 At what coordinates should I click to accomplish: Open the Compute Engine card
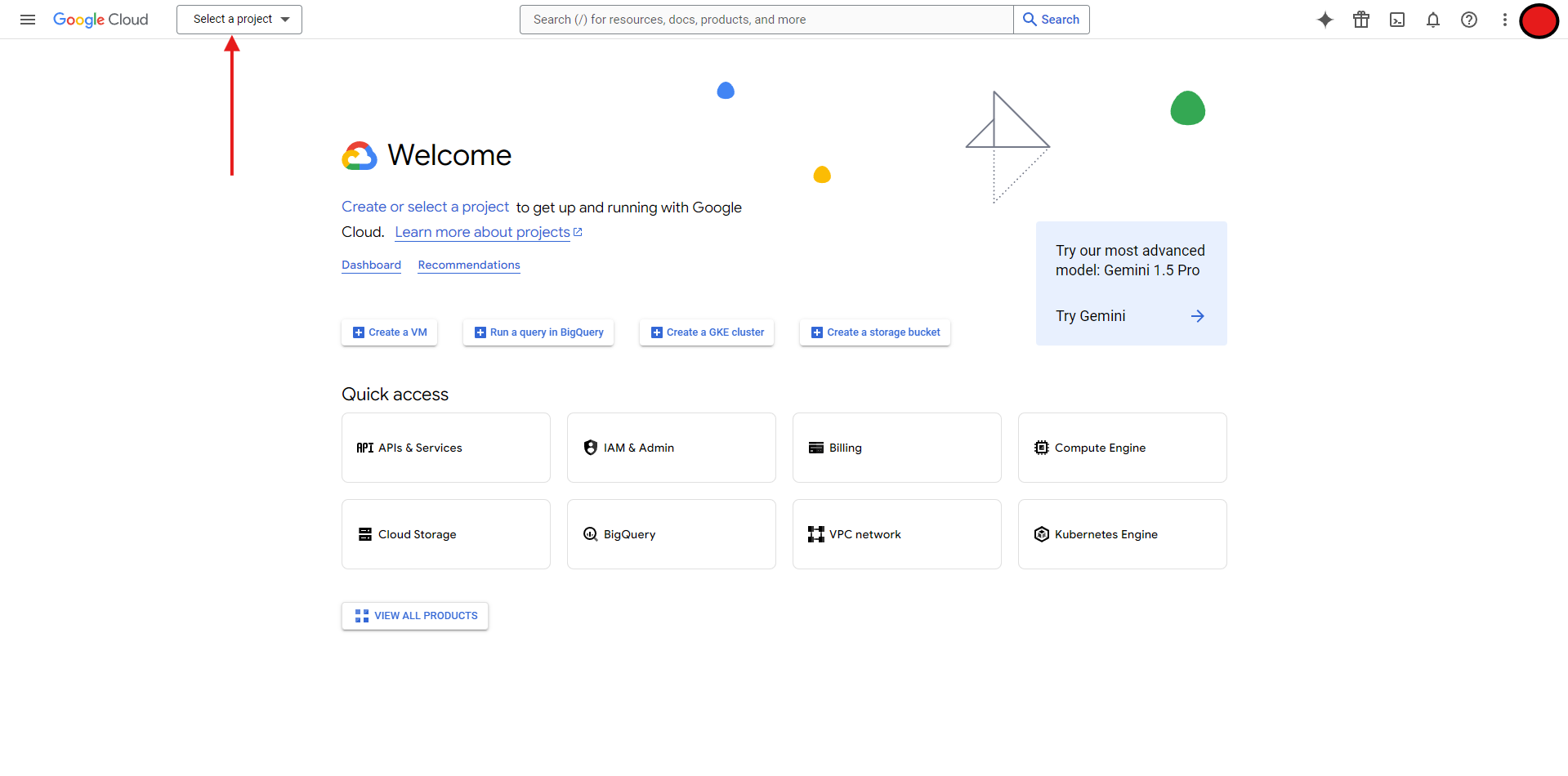coord(1123,448)
